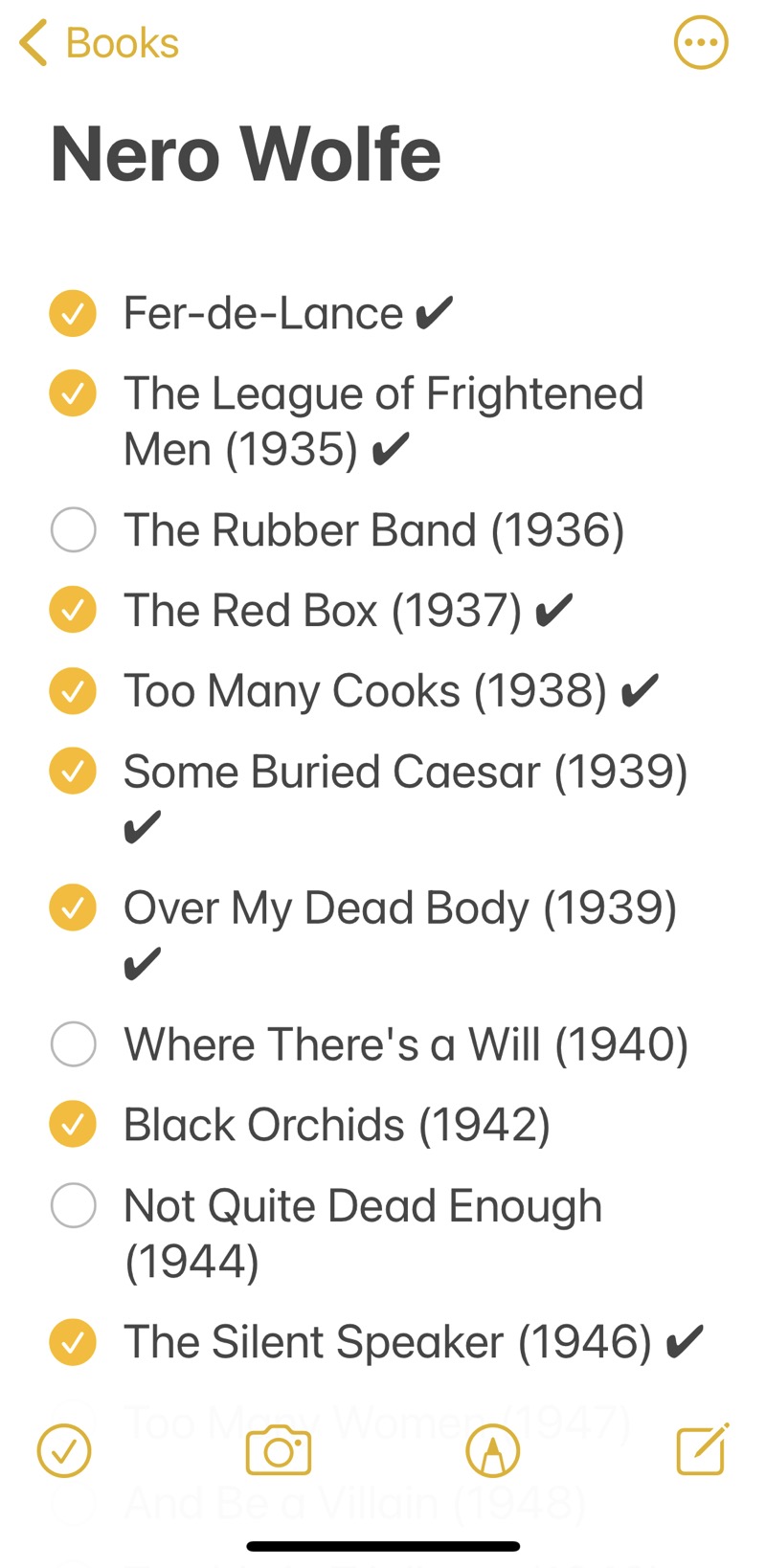The width and height of the screenshot is (766, 1568).
Task: Uncheck Fer-de-Lance
Action: [73, 312]
